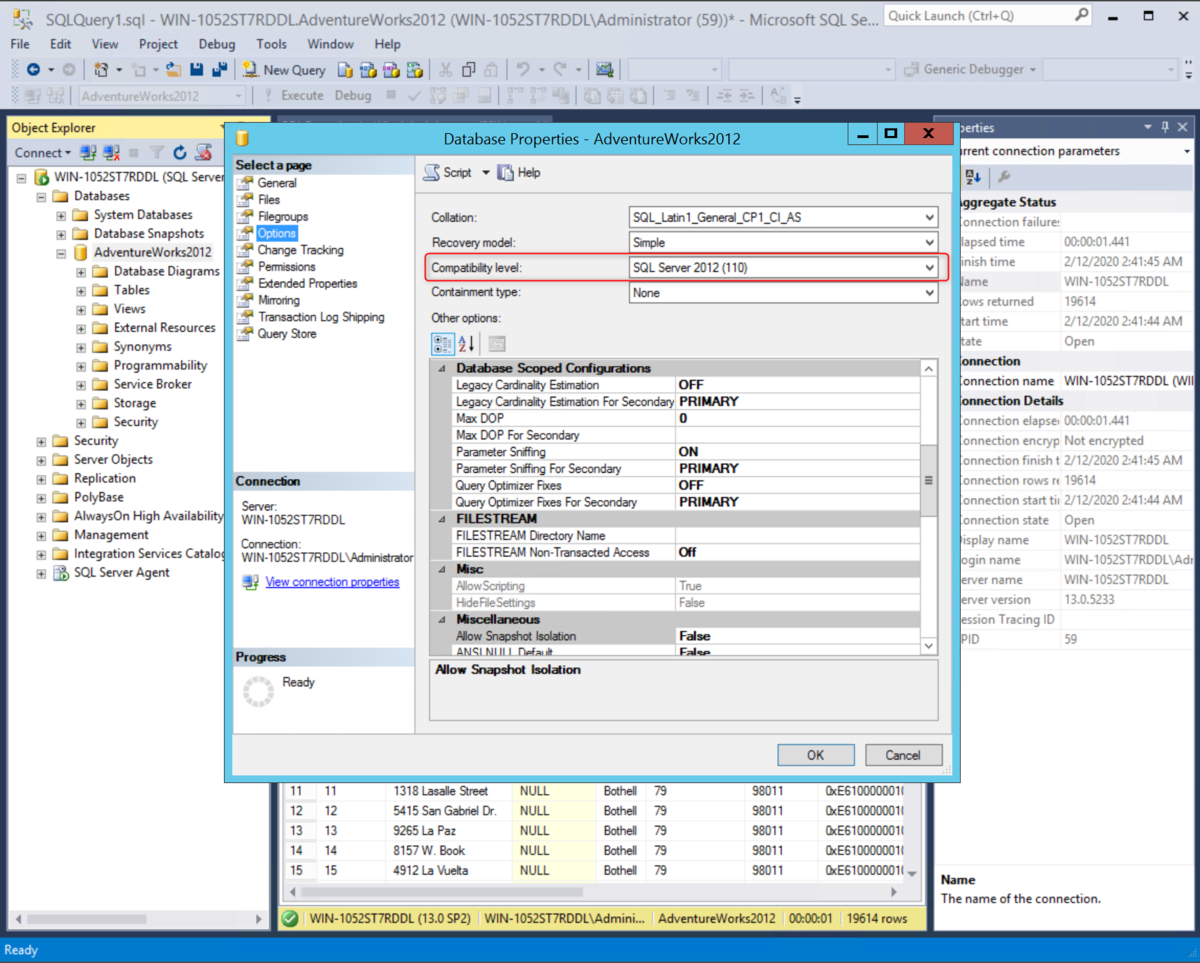Click the Undo arrow in main toolbar
1200x963 pixels.
(x=522, y=70)
